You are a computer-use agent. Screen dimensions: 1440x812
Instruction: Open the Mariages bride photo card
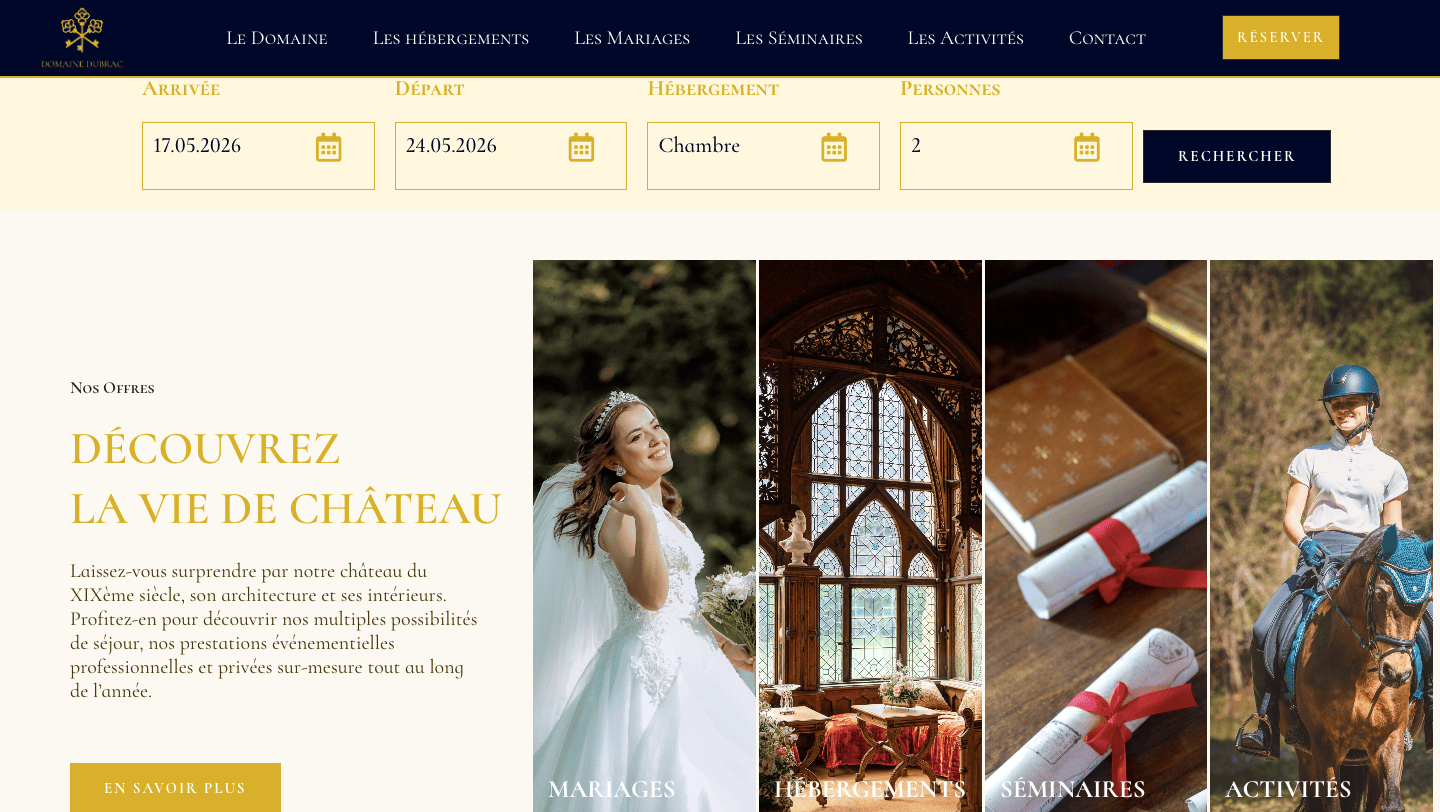[x=644, y=536]
